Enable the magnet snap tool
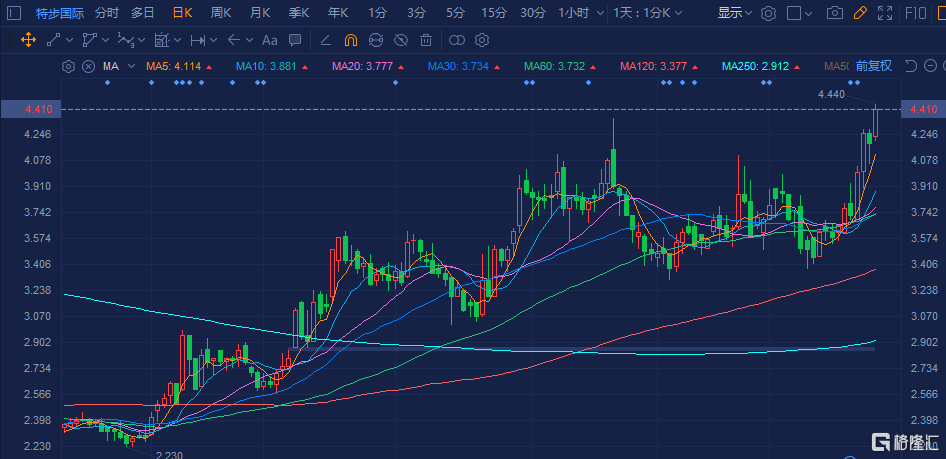This screenshot has height=459, width=946. pyautogui.click(x=350, y=40)
